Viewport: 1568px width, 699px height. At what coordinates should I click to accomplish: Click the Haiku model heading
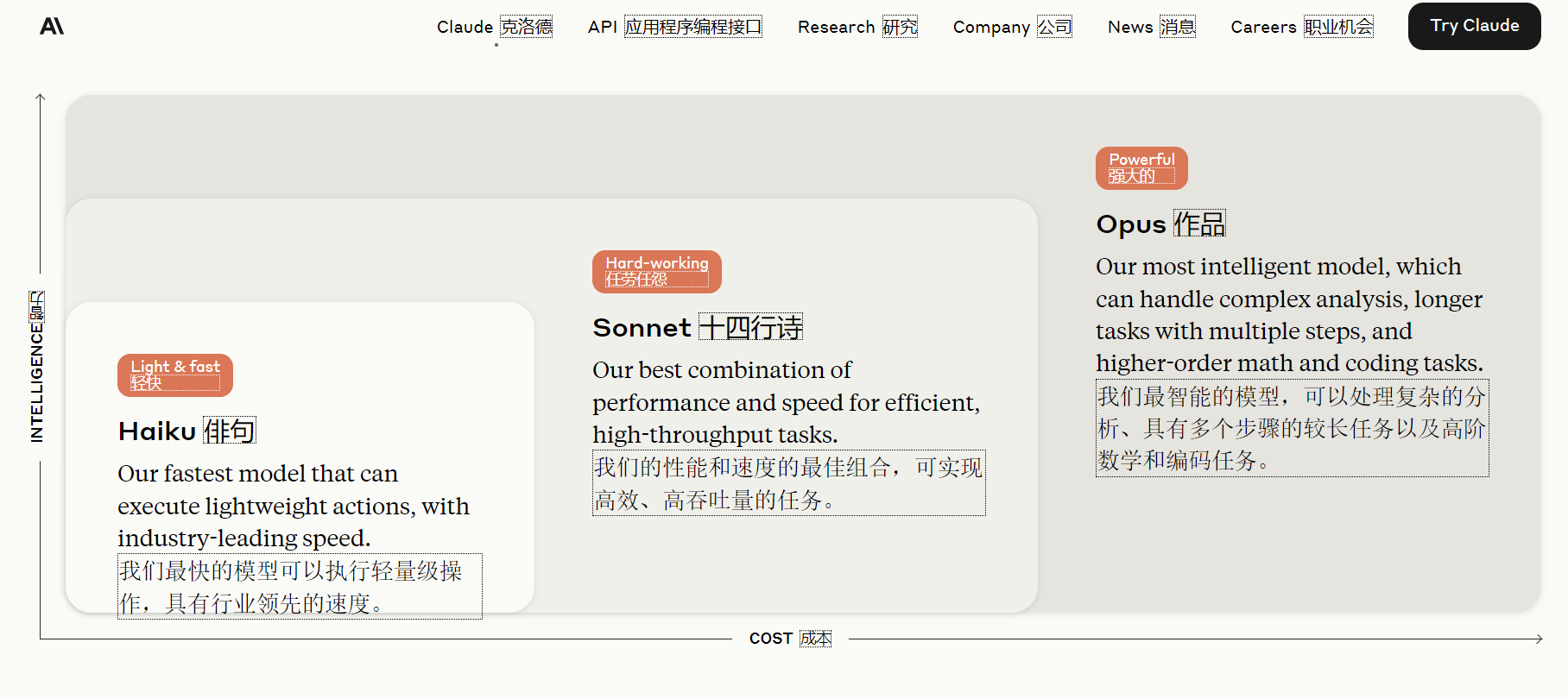(187, 431)
